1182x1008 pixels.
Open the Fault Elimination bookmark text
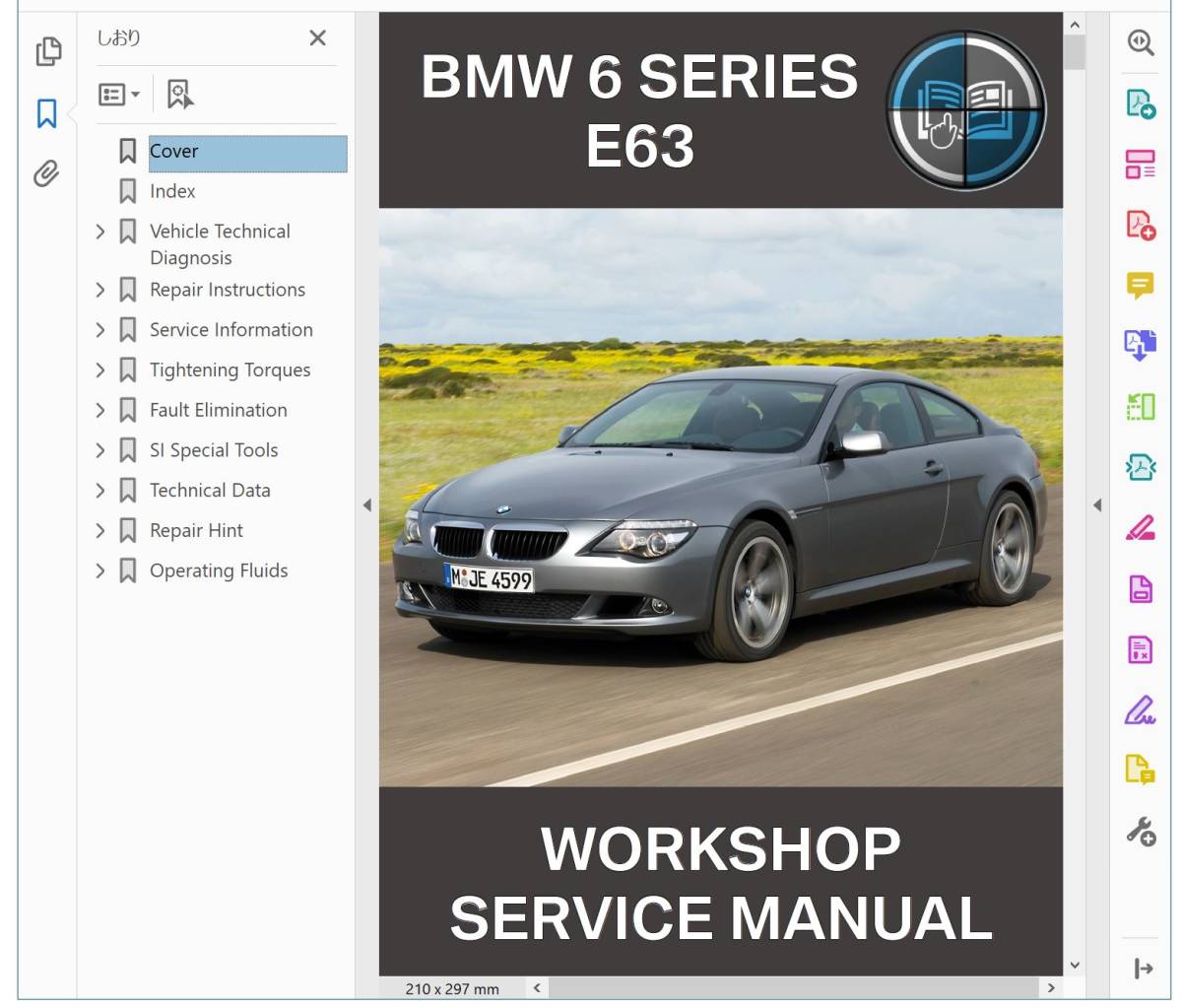tap(219, 410)
